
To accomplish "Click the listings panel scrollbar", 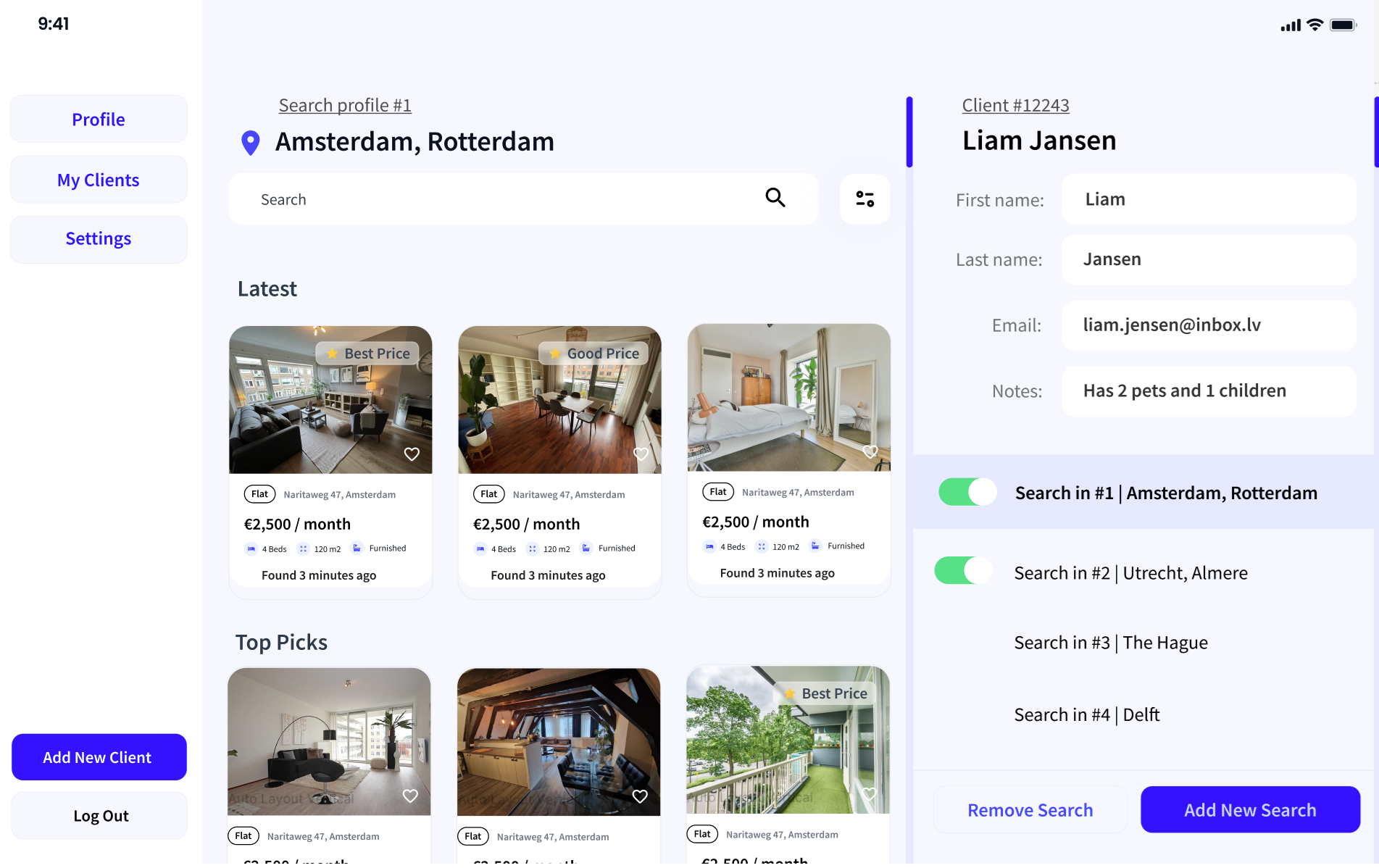I will tap(909, 132).
